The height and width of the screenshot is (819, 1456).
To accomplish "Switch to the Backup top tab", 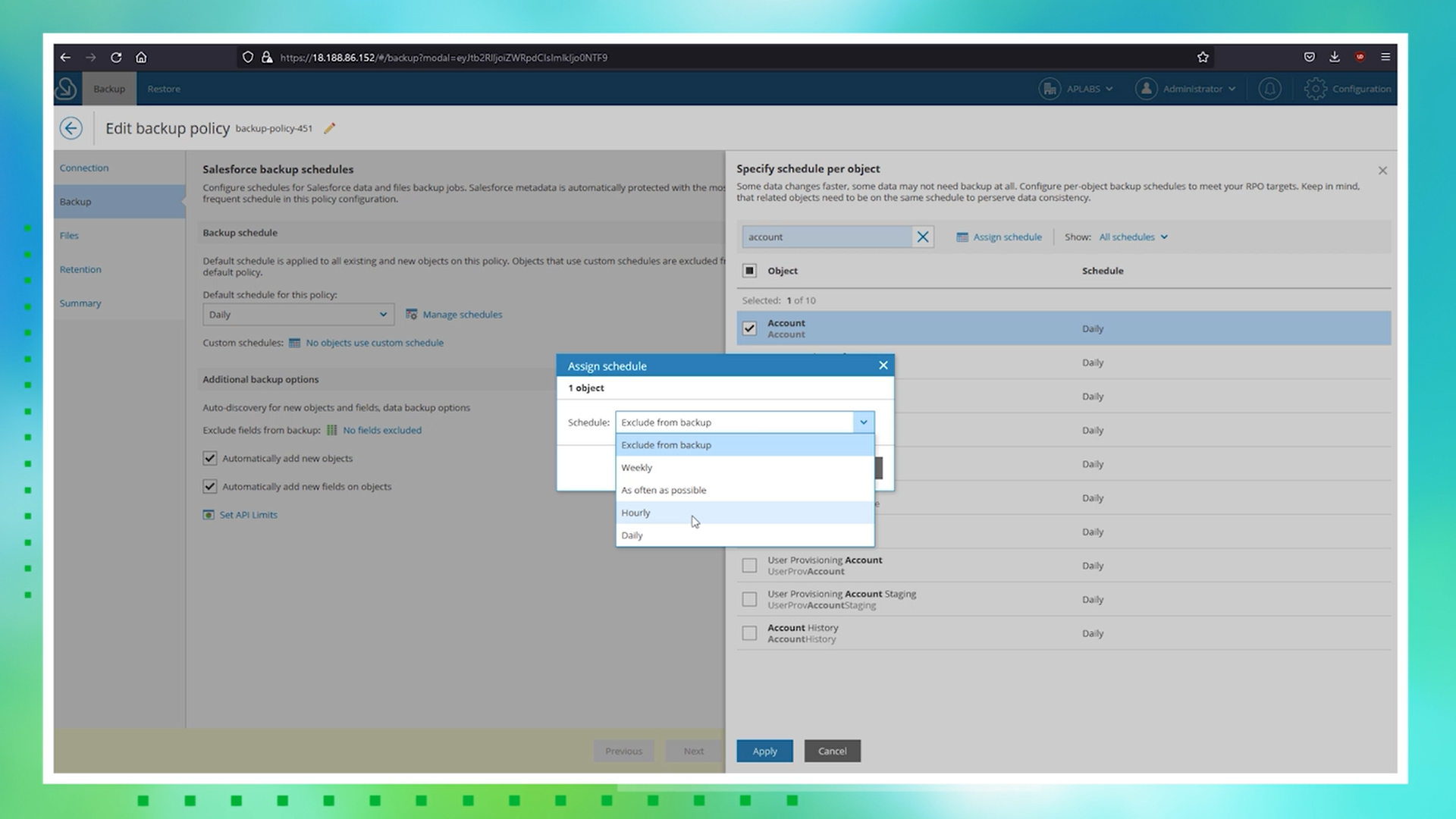I will (109, 89).
